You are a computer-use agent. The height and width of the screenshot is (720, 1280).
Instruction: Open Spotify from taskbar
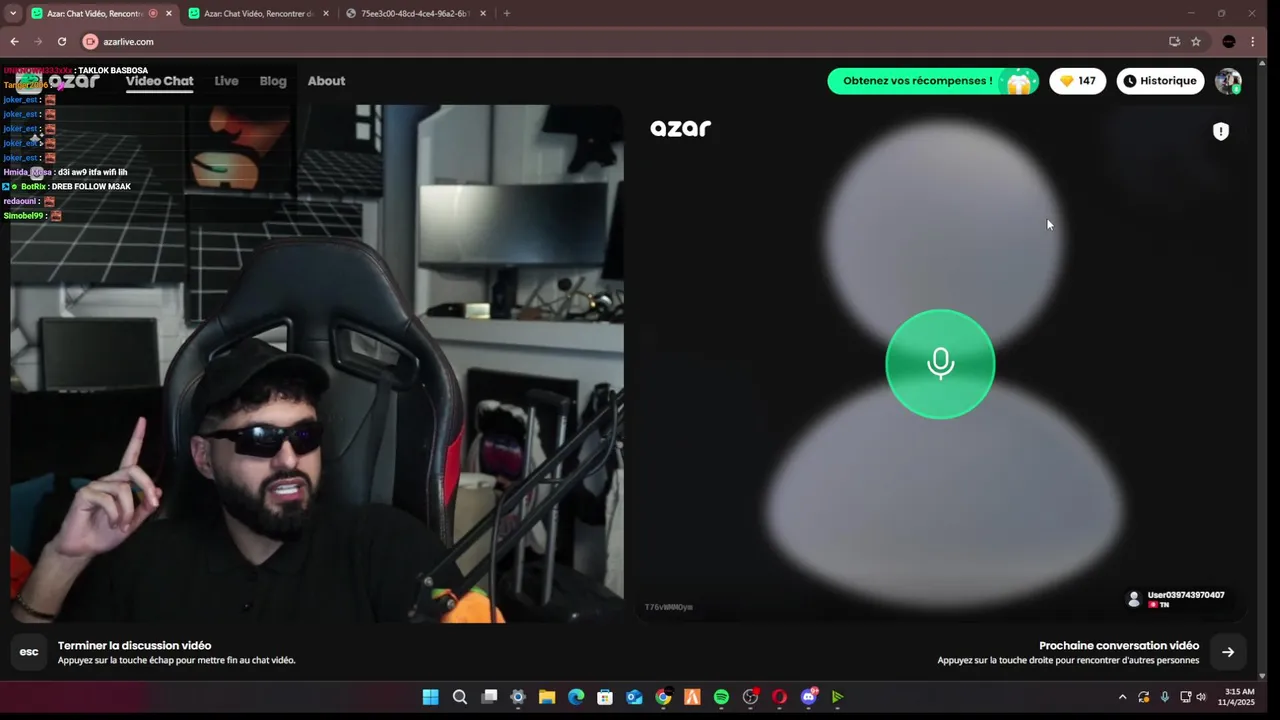721,697
